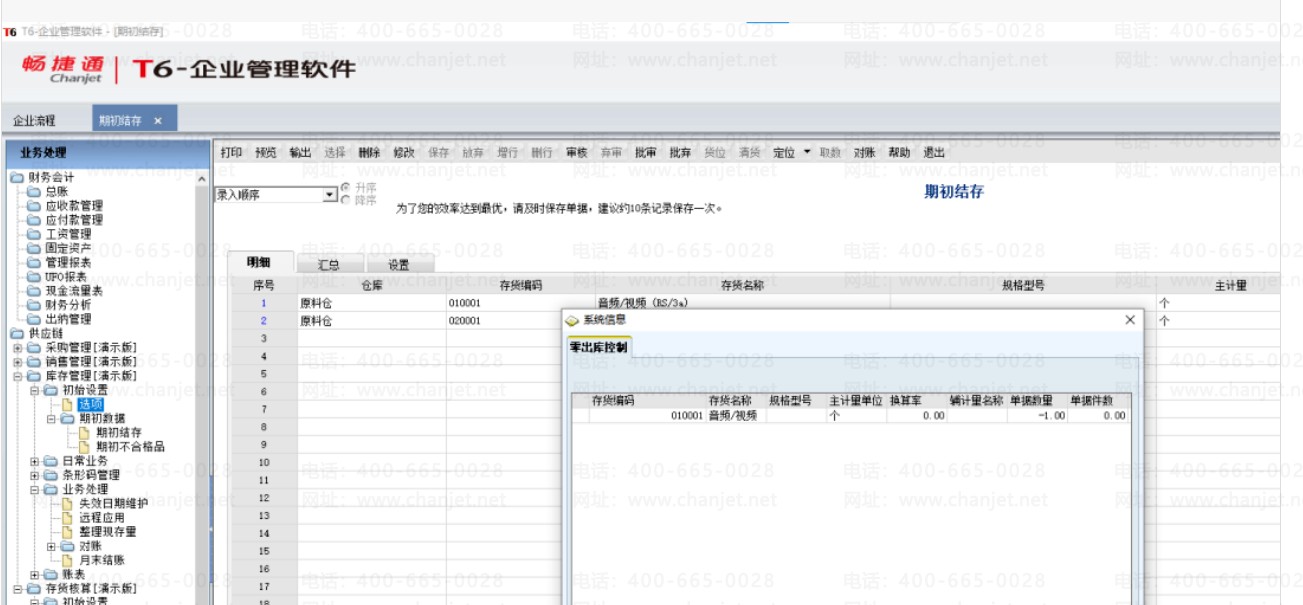Expand 采购管理[演示版] node
The width and height of the screenshot is (1303, 605).
tap(17, 347)
